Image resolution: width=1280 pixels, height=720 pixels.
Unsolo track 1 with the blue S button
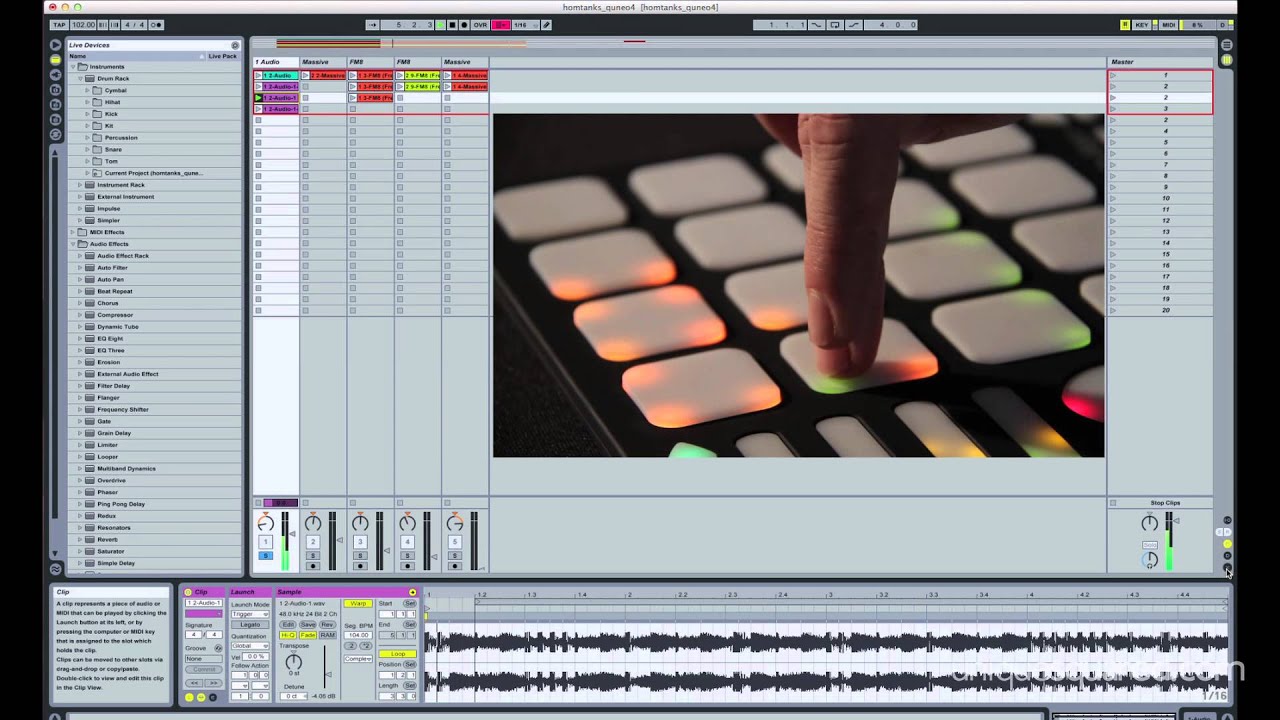pyautogui.click(x=266, y=556)
